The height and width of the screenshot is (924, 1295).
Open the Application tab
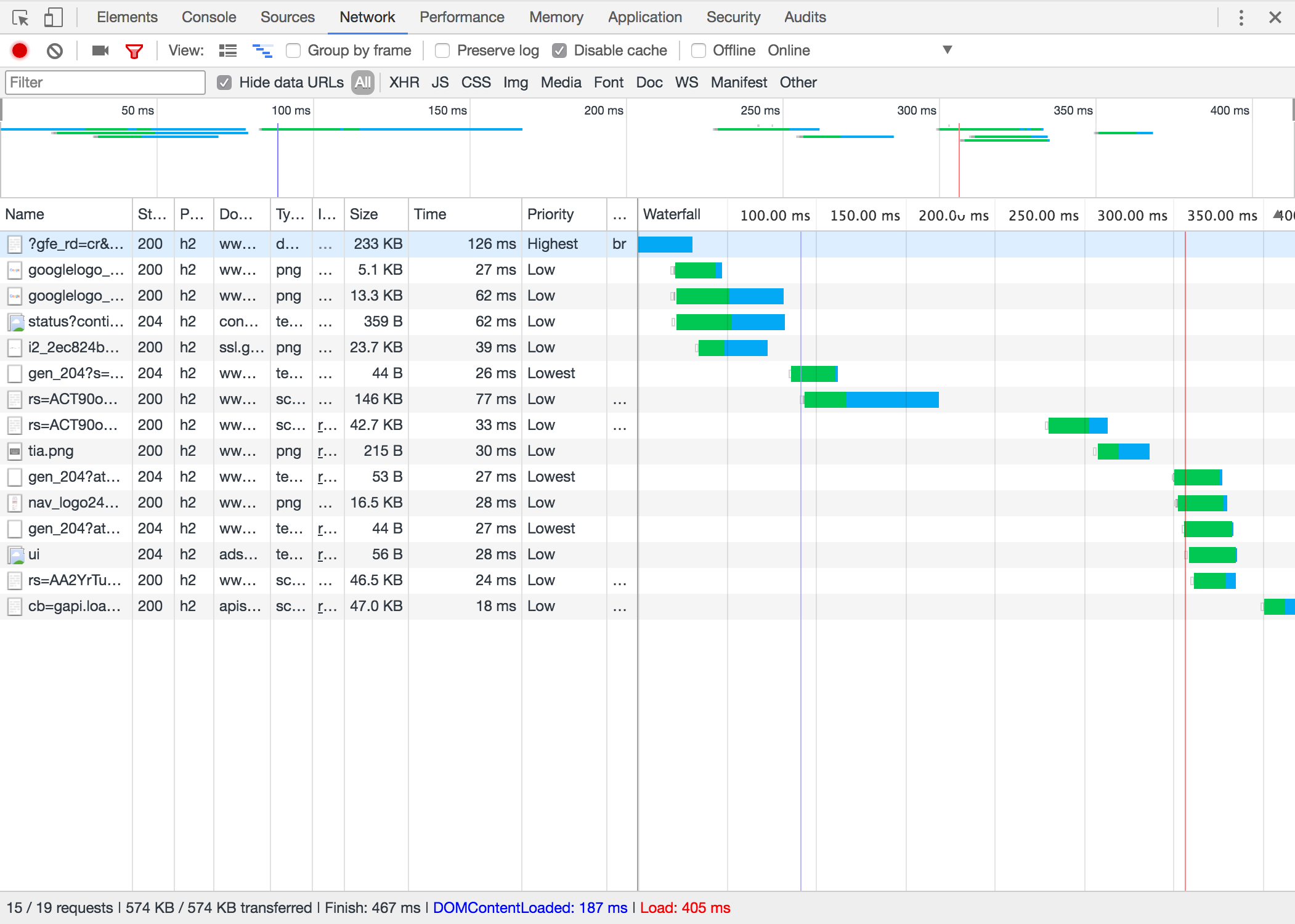645,17
